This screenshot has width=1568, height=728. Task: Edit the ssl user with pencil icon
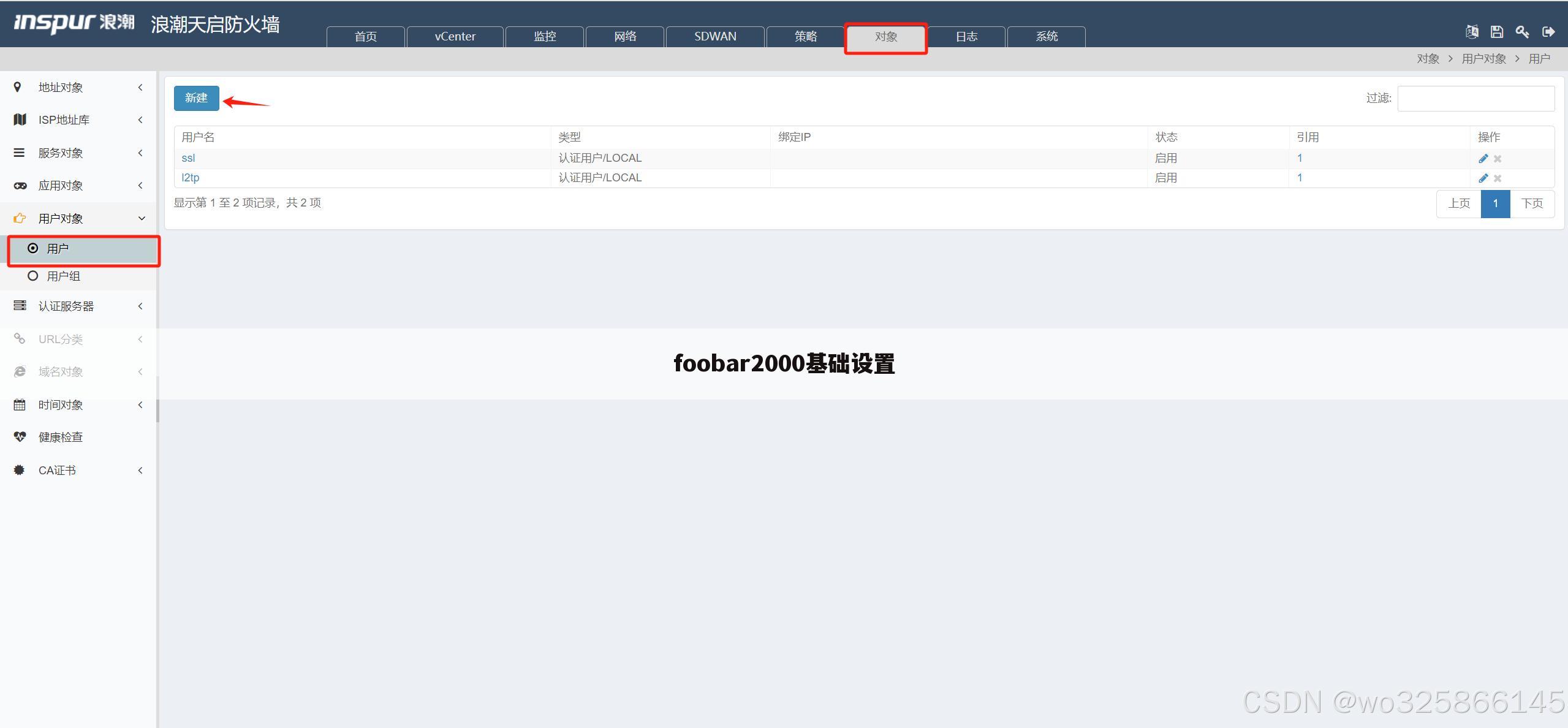tap(1483, 159)
